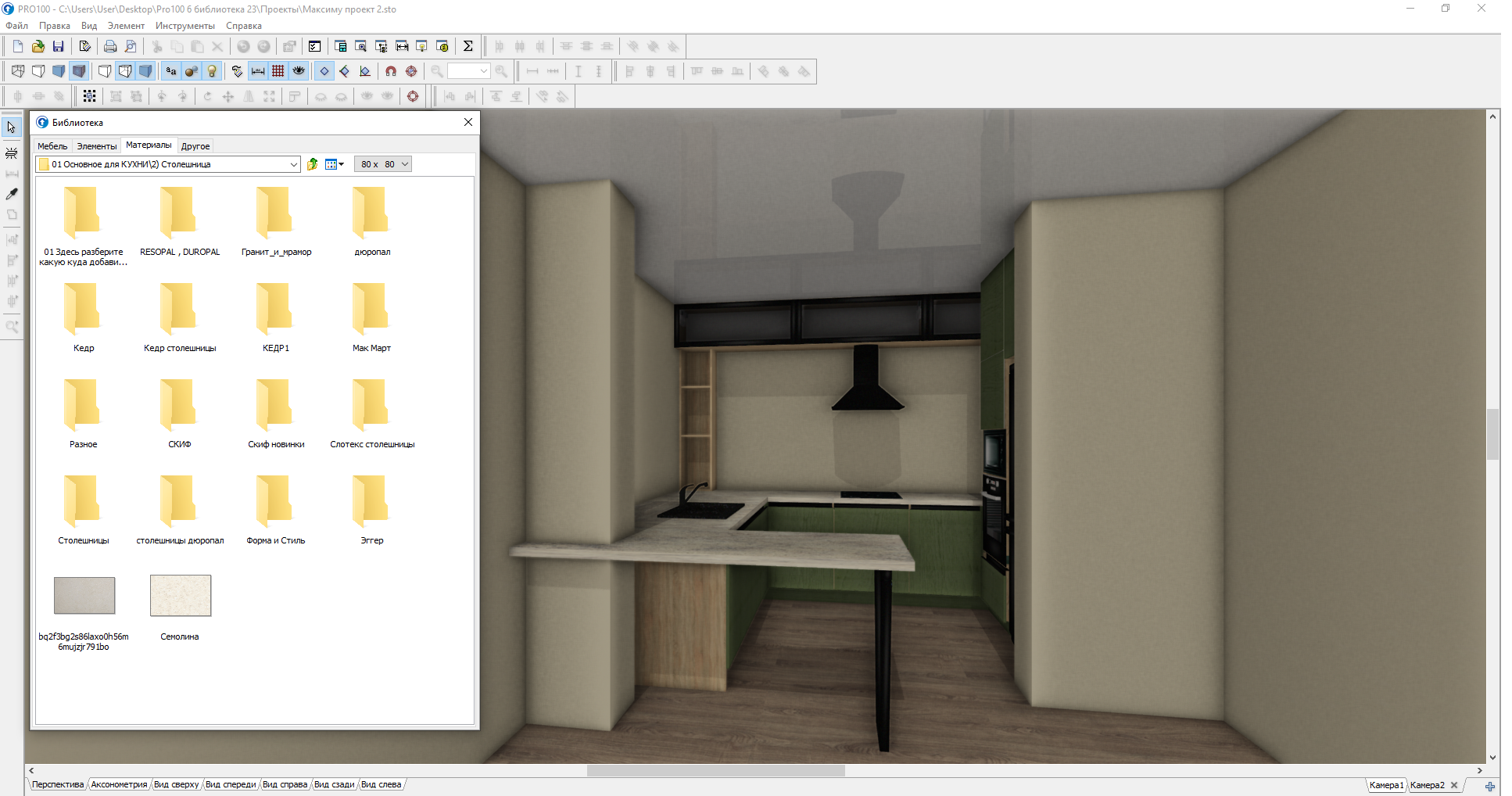Toggle dimensions display in the toolbar
The image size is (1512, 796).
coord(258,71)
